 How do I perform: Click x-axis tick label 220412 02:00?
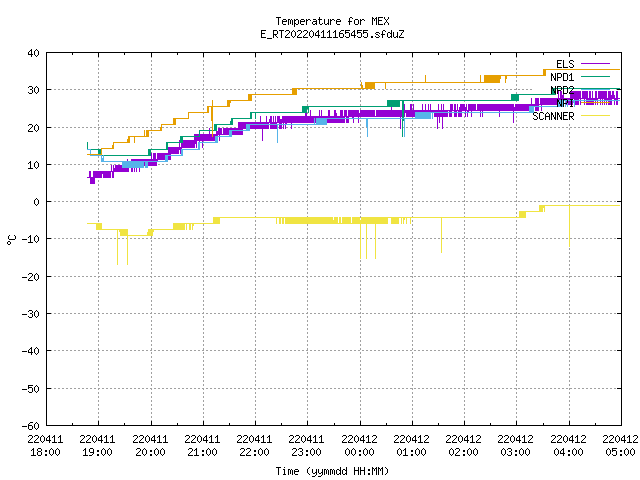click(x=463, y=446)
